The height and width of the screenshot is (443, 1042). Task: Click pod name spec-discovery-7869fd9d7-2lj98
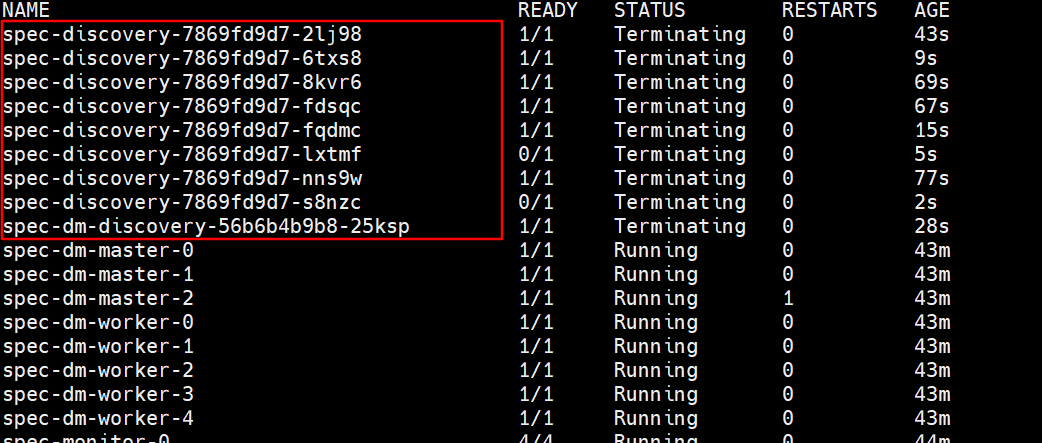(x=182, y=34)
